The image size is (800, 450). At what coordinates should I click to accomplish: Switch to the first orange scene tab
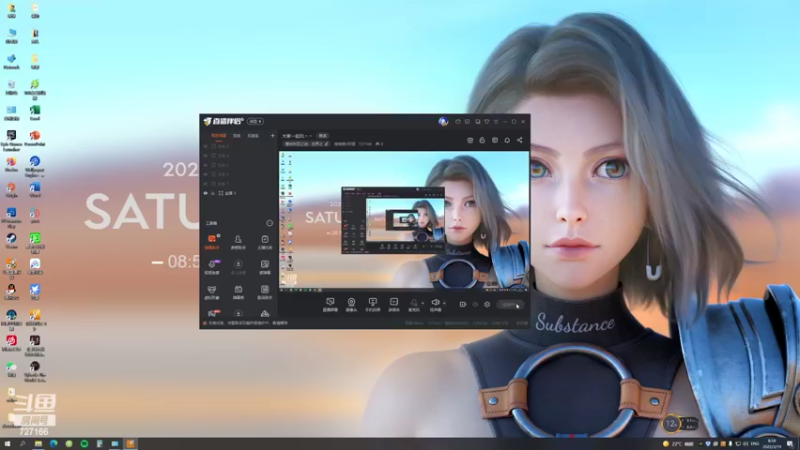(x=218, y=136)
